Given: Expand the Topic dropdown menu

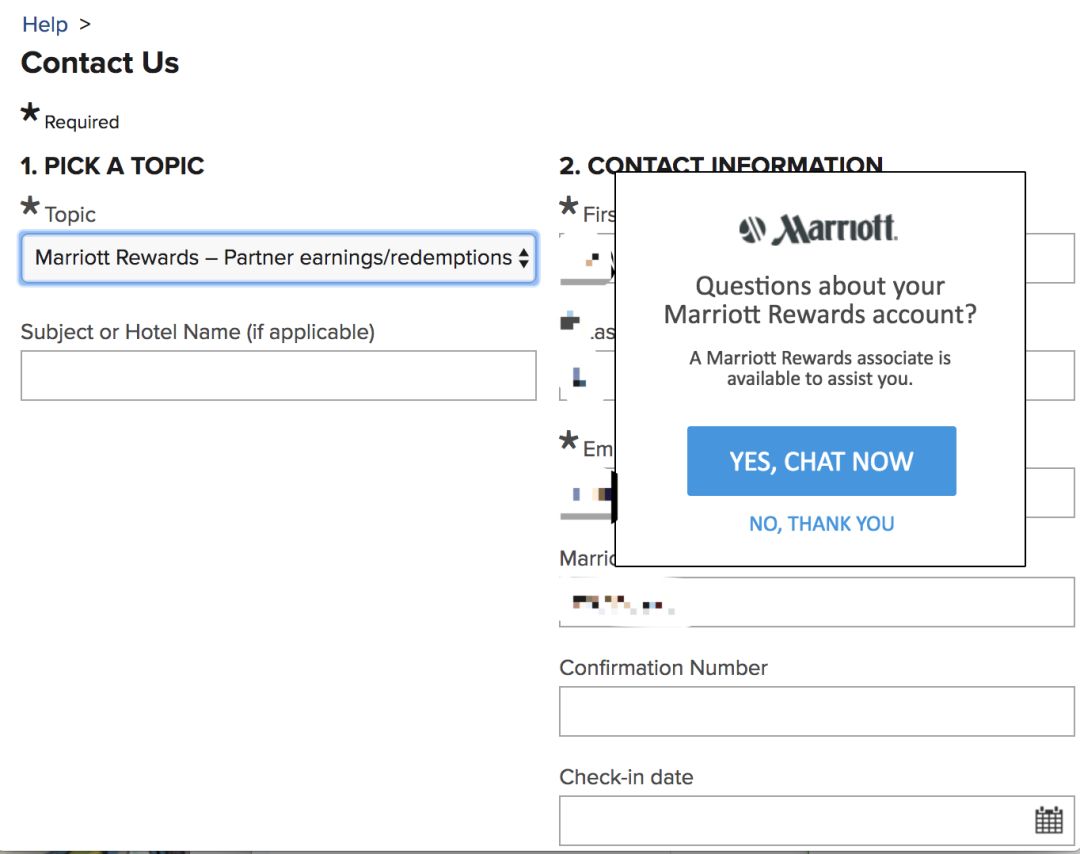Looking at the screenshot, I should coord(278,258).
